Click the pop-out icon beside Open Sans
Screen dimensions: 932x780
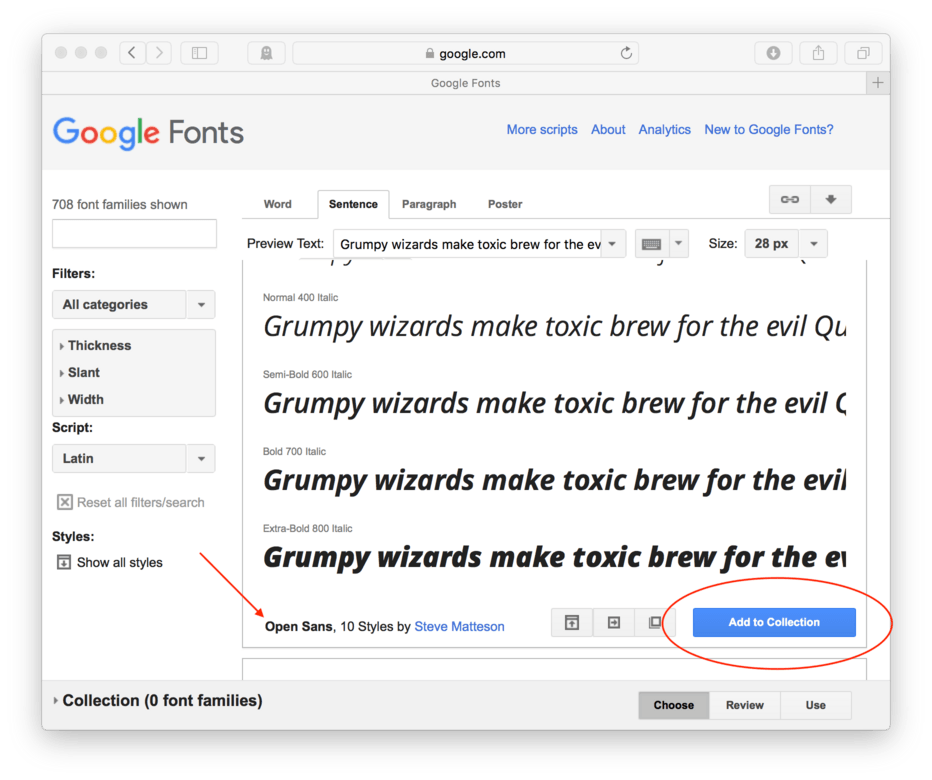click(572, 622)
